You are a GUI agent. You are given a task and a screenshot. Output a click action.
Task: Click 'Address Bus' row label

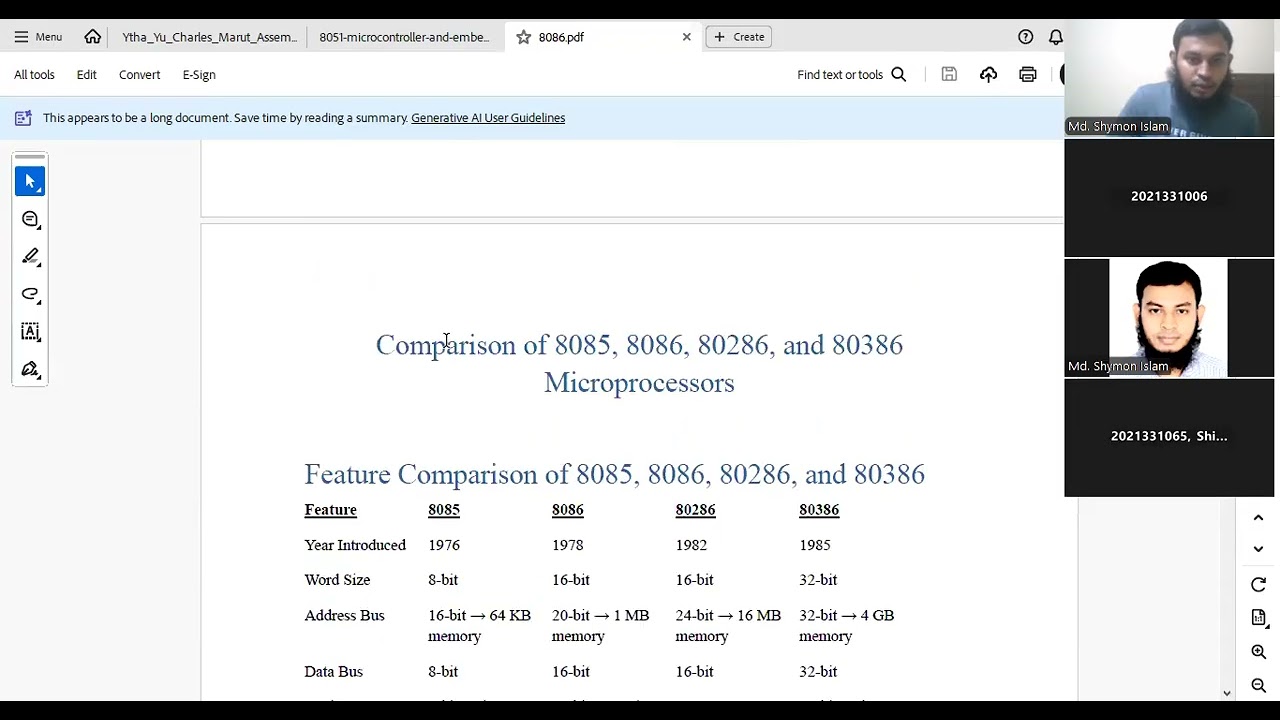(x=344, y=616)
